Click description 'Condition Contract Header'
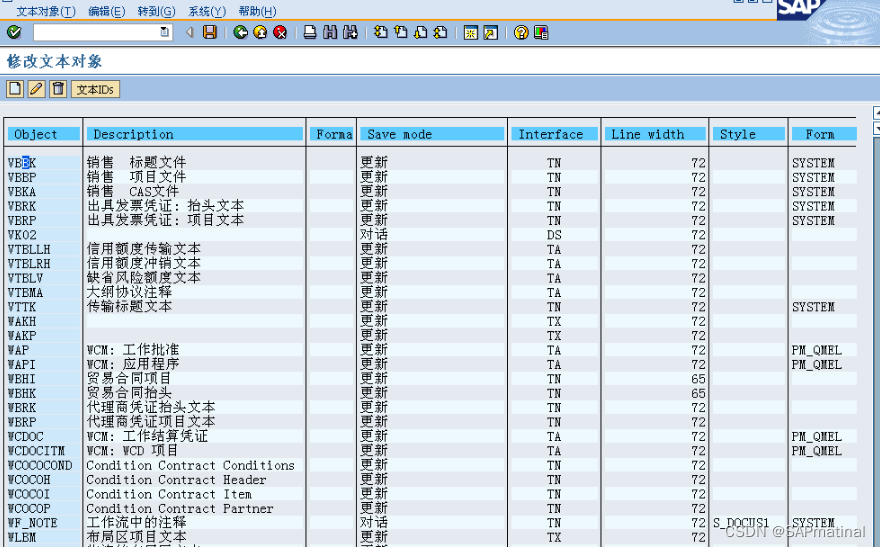The width and height of the screenshot is (880, 547). point(176,480)
